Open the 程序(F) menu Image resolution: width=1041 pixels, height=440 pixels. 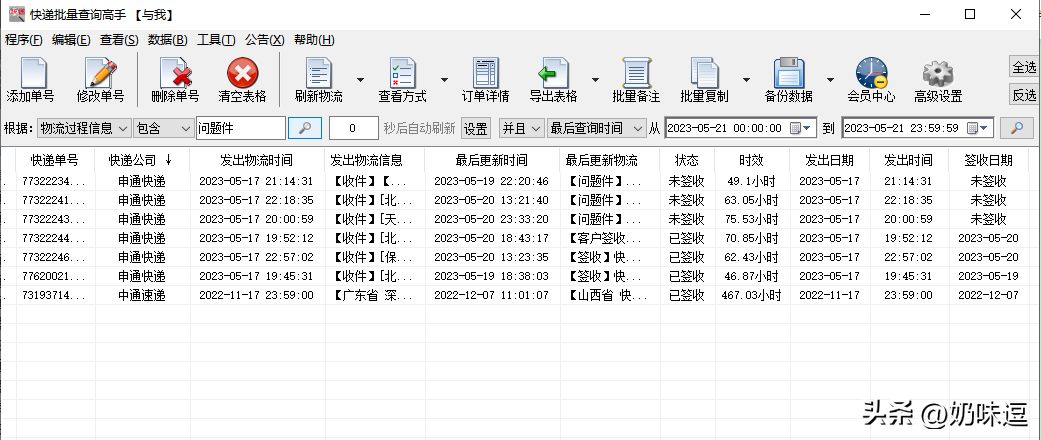(x=23, y=40)
